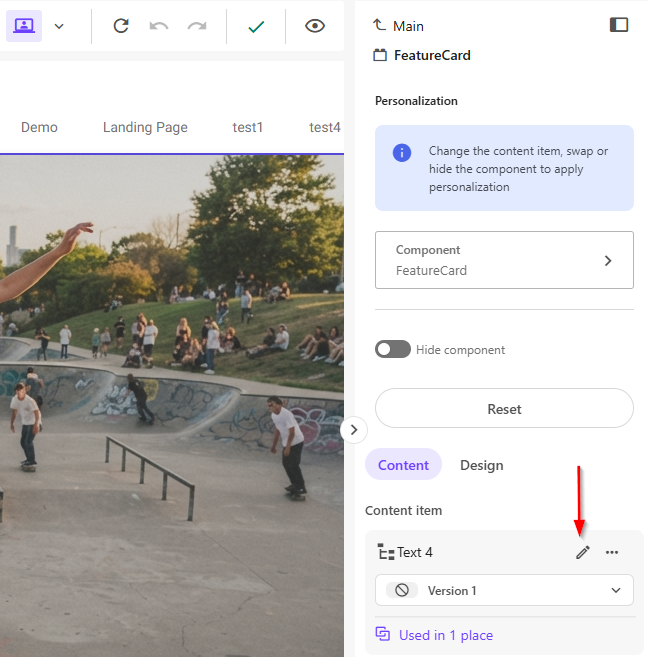648x657 pixels.
Task: Click the up-arrow icon beside Main
Action: [379, 25]
